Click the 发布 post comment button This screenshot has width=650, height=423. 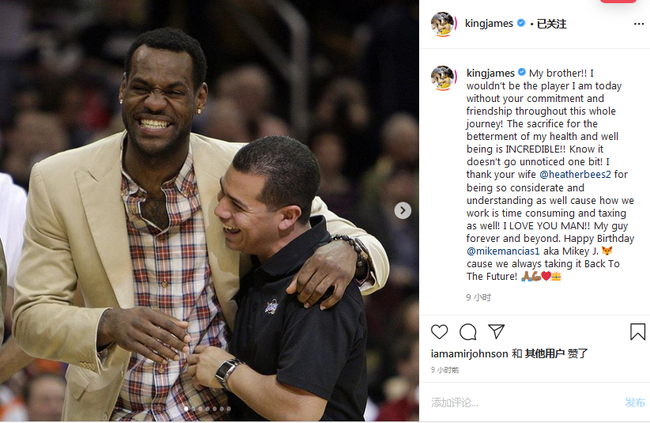635,402
